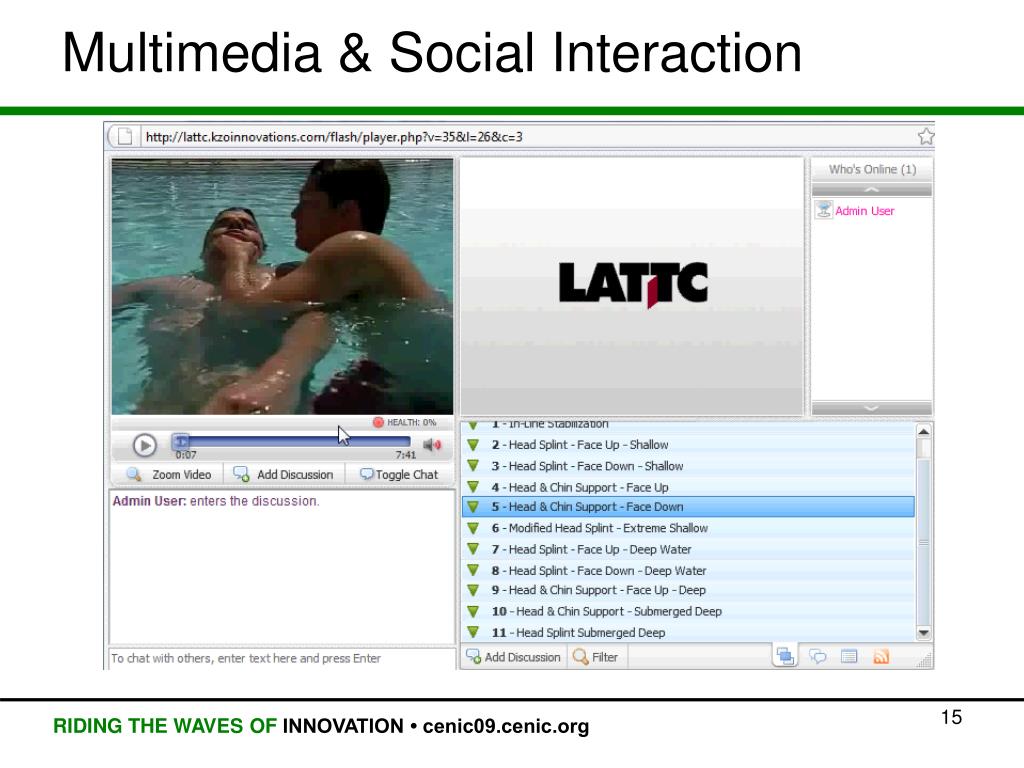Click green arrow beside chapter 5
The image size is (1024, 768).
pos(473,506)
